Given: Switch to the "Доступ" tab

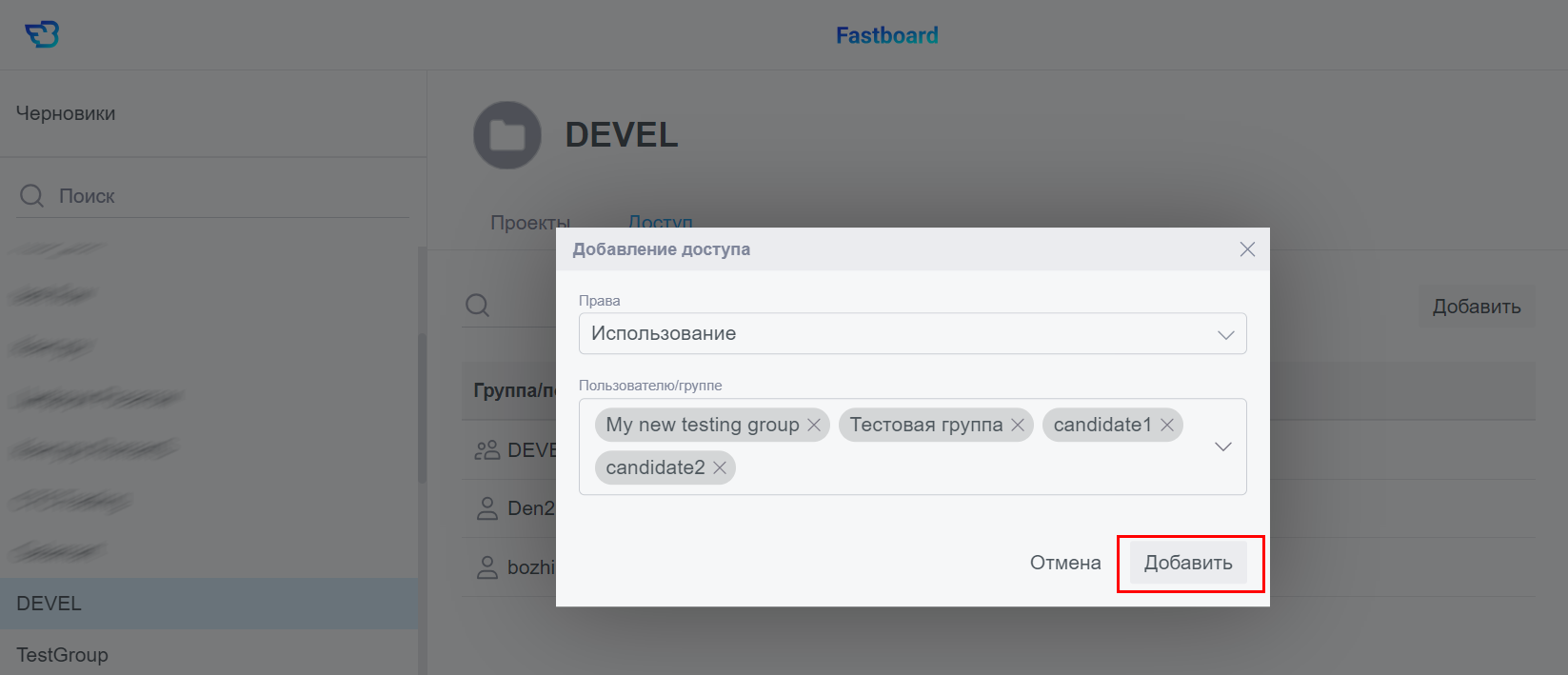Looking at the screenshot, I should click(660, 220).
